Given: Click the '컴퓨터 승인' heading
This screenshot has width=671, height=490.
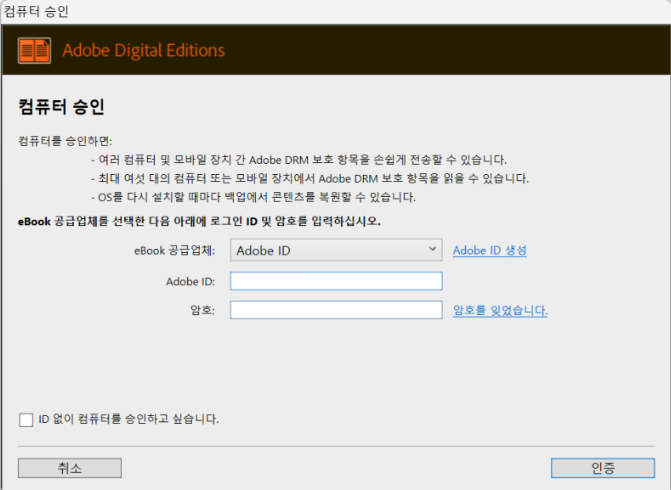Looking at the screenshot, I should click(61, 106).
